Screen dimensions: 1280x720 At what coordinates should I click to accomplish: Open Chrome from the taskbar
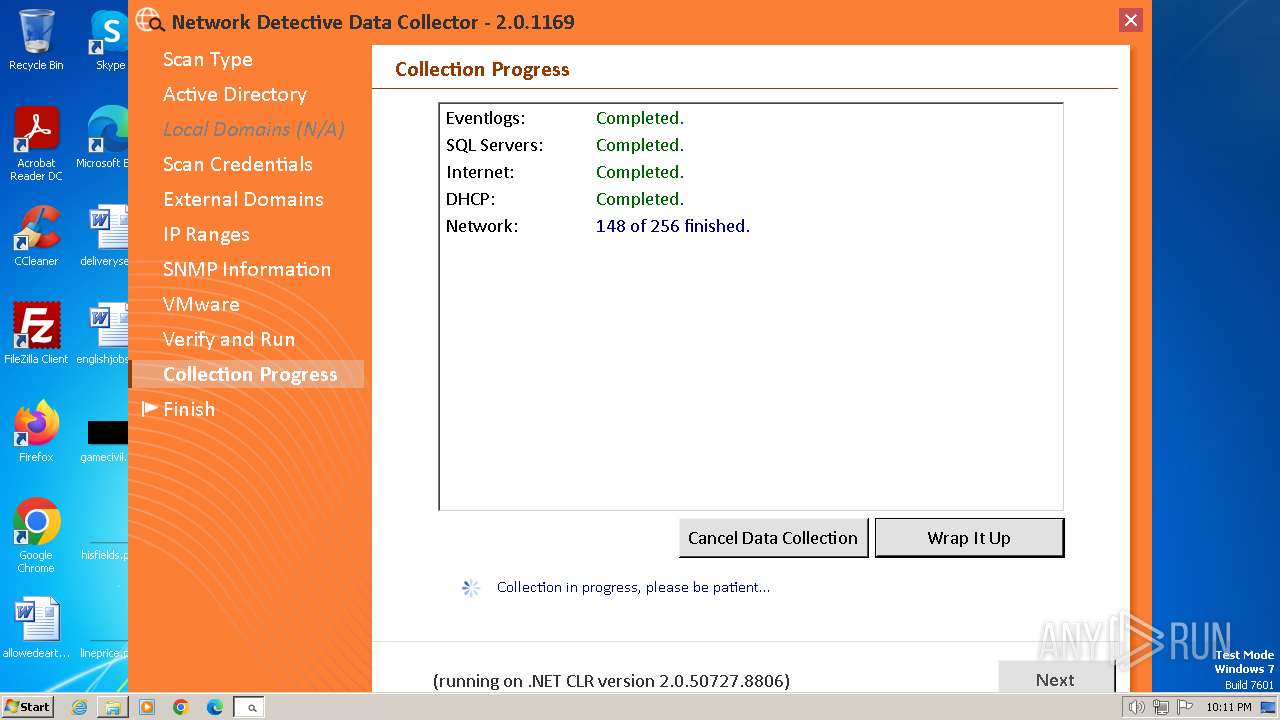coord(181,707)
